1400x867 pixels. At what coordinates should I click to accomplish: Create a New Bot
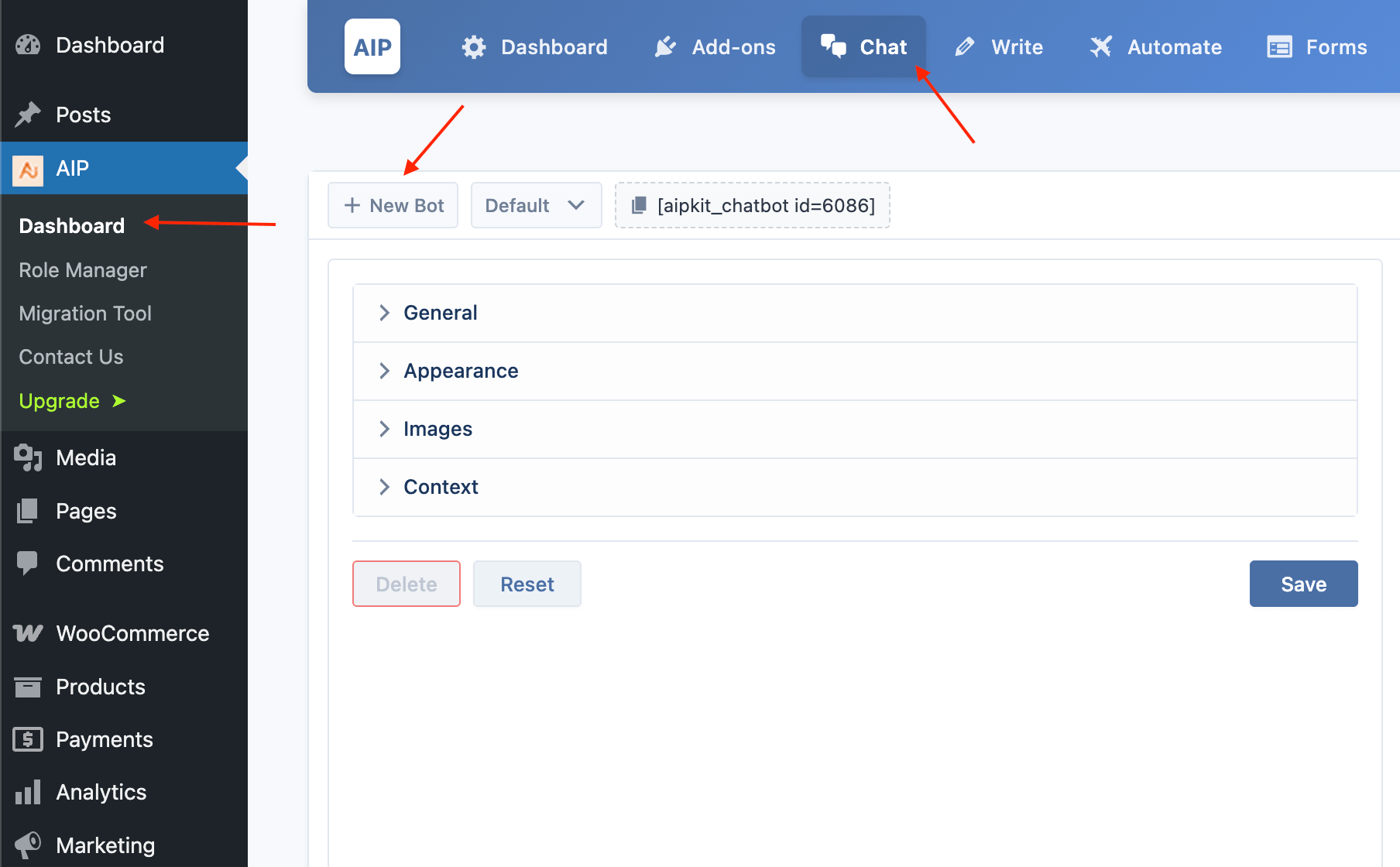393,205
